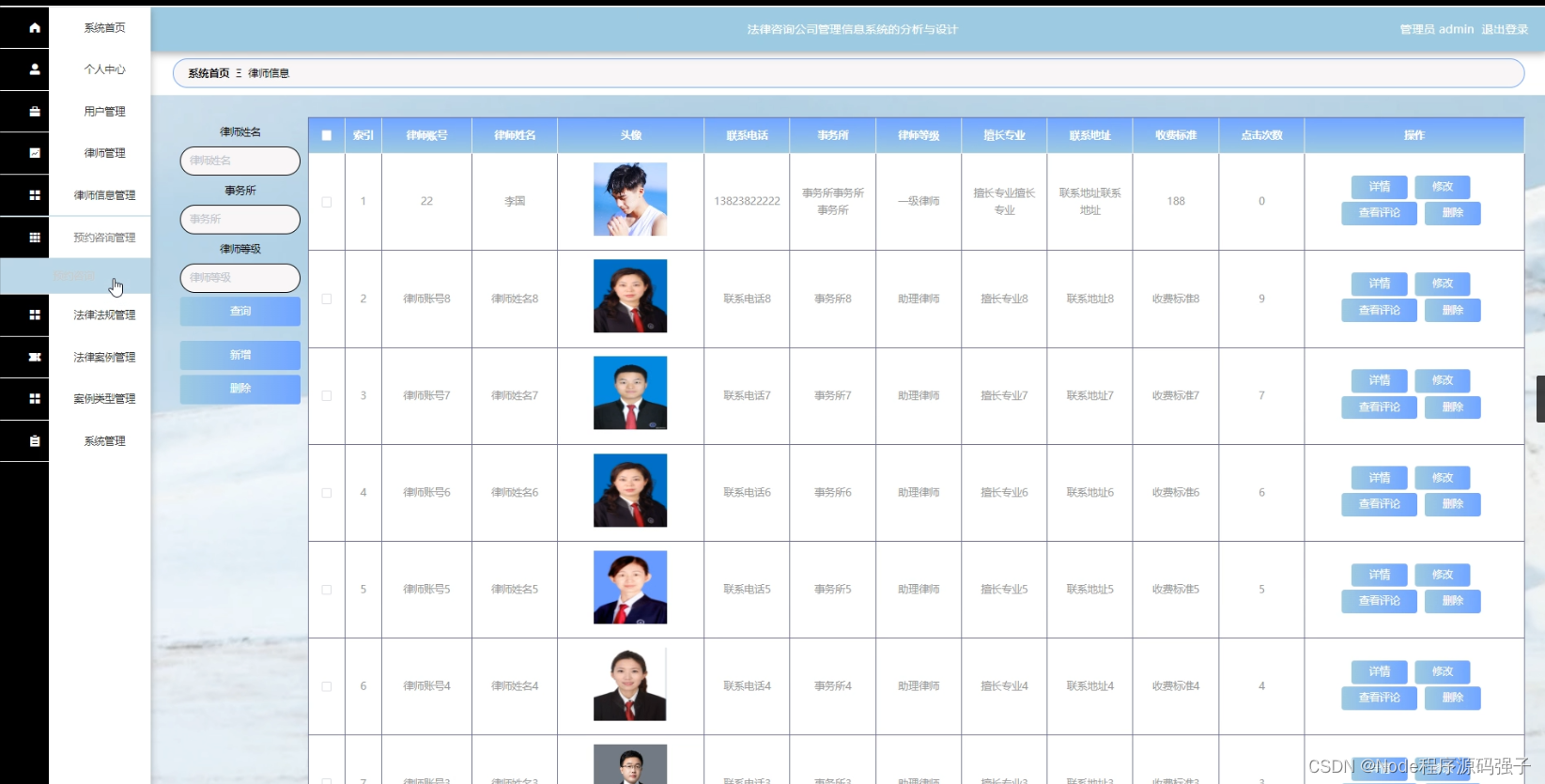Open the avatar photo of 律师姓名4
The height and width of the screenshot is (784, 1545).
tap(630, 684)
